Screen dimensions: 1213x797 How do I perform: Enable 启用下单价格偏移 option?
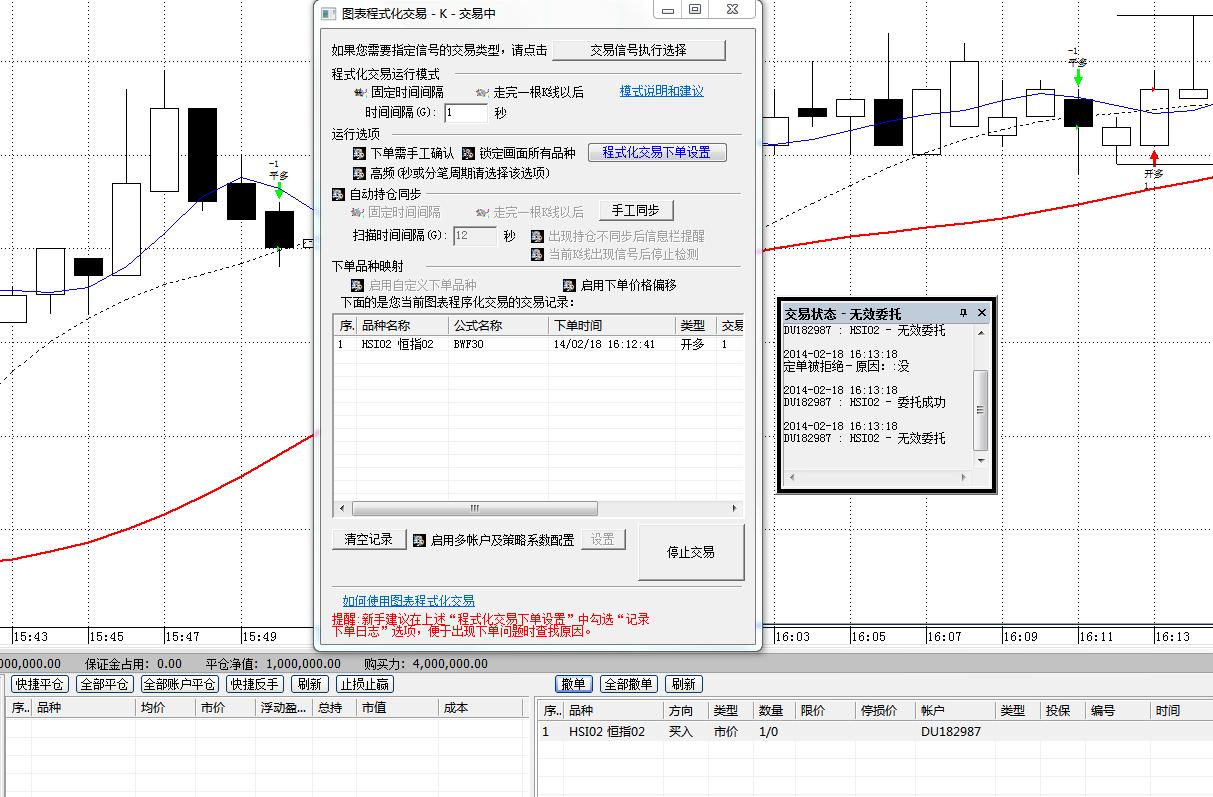click(x=569, y=285)
